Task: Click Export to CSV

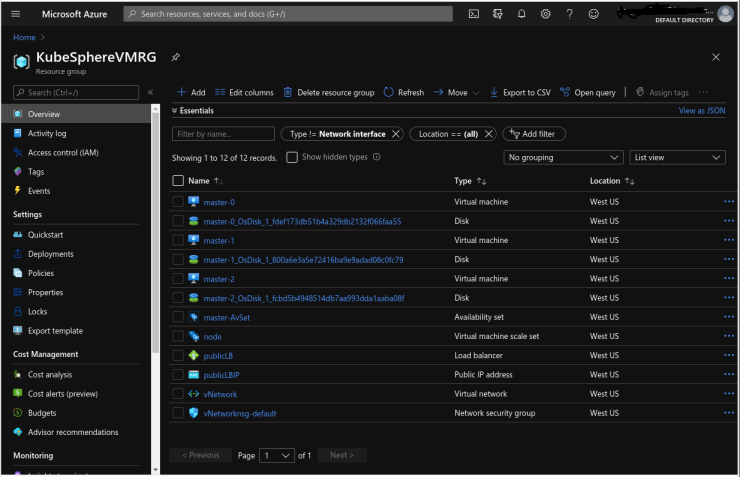Action: [x=520, y=92]
